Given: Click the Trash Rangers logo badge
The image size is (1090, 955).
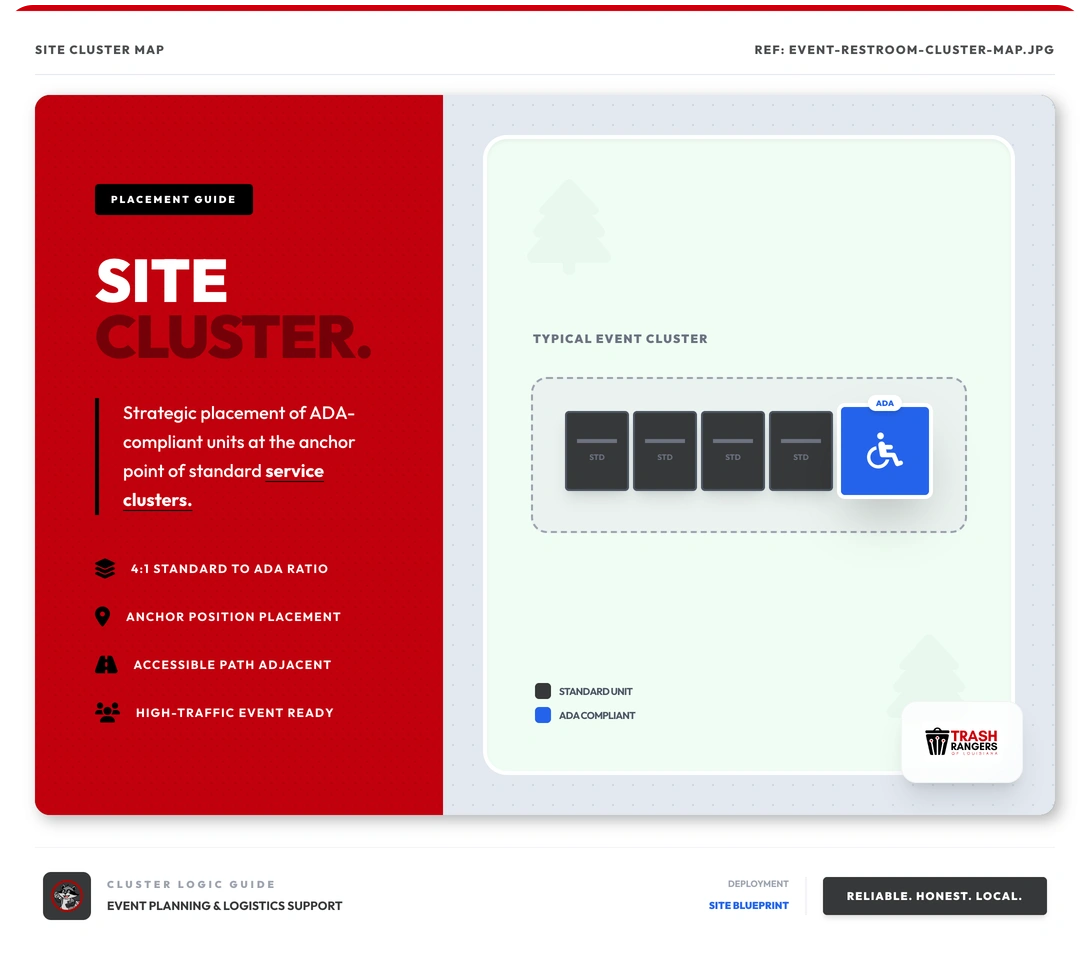Looking at the screenshot, I should click(962, 742).
